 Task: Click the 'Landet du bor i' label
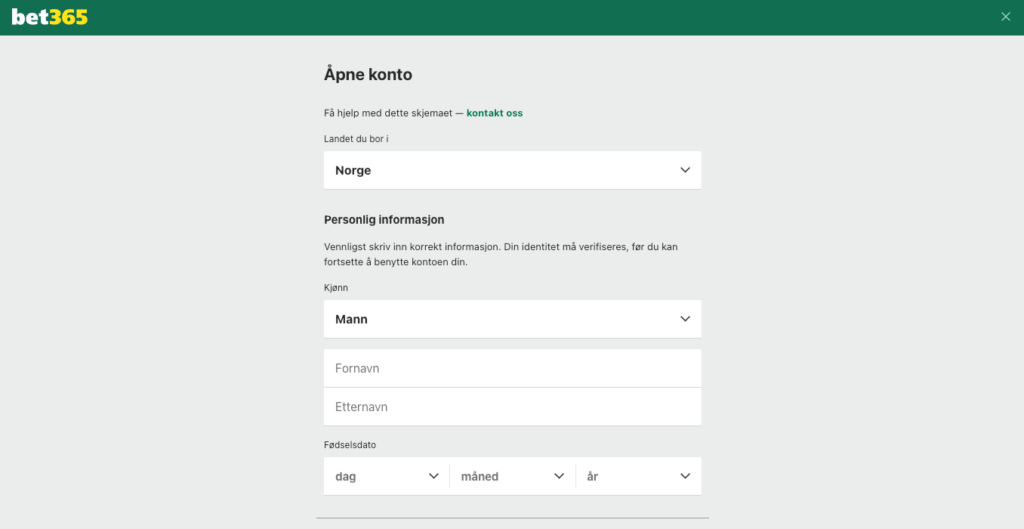(356, 138)
